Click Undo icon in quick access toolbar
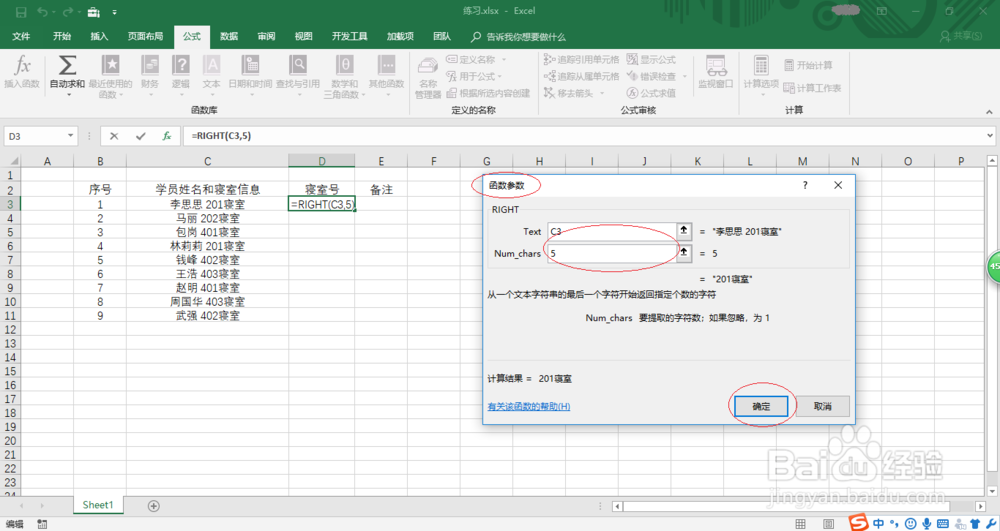The width and height of the screenshot is (1000, 531). tap(42, 12)
